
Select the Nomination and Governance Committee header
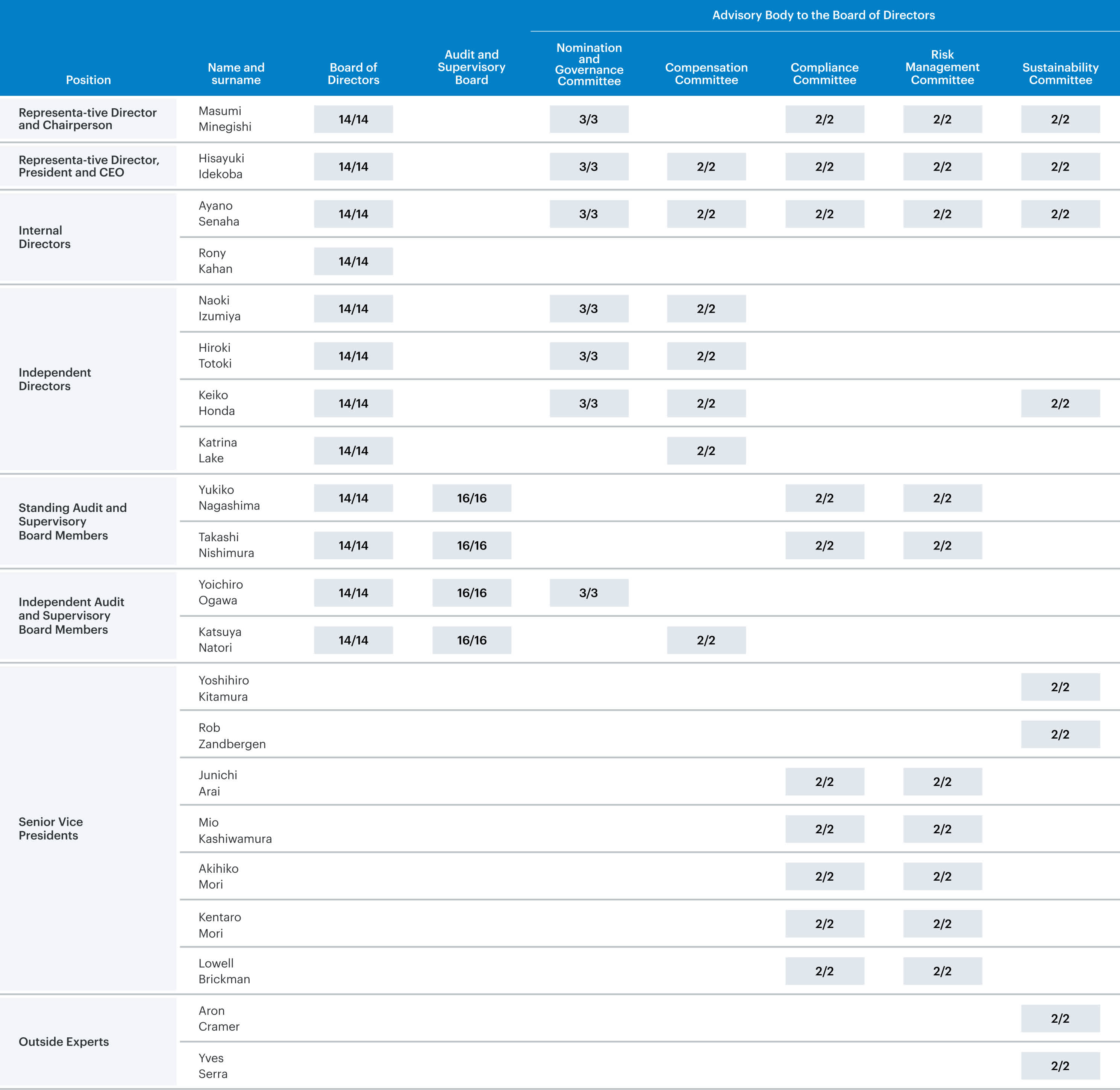click(589, 65)
